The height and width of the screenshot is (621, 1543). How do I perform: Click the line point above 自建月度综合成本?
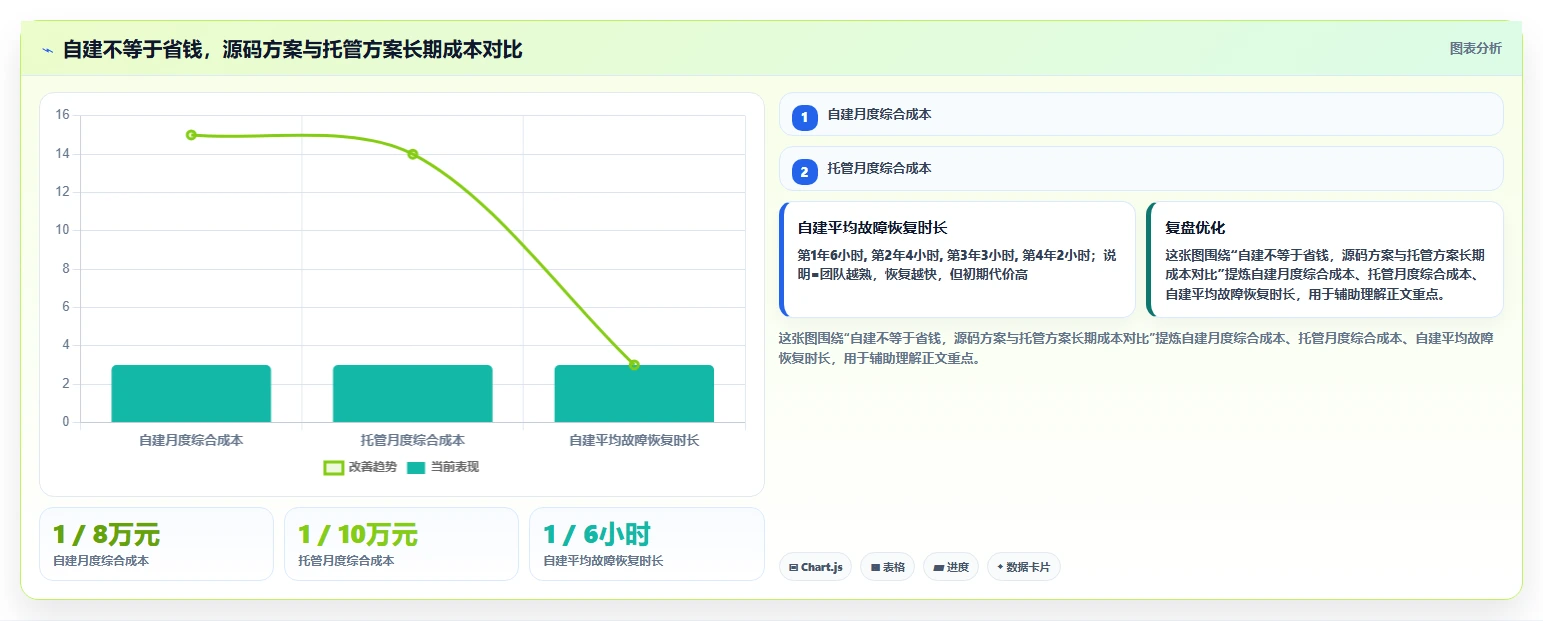191,135
